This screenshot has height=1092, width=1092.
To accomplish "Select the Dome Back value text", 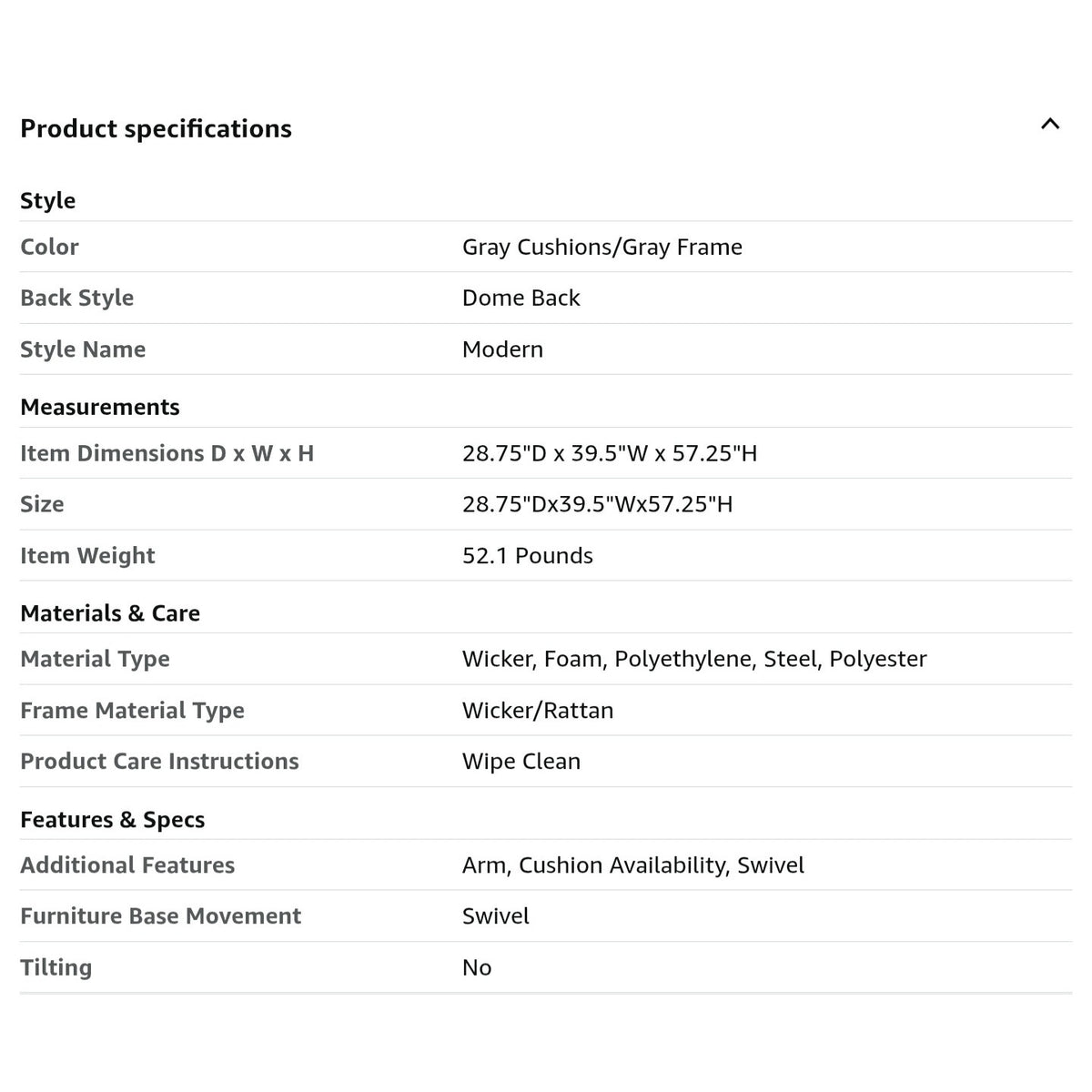I will point(521,298).
